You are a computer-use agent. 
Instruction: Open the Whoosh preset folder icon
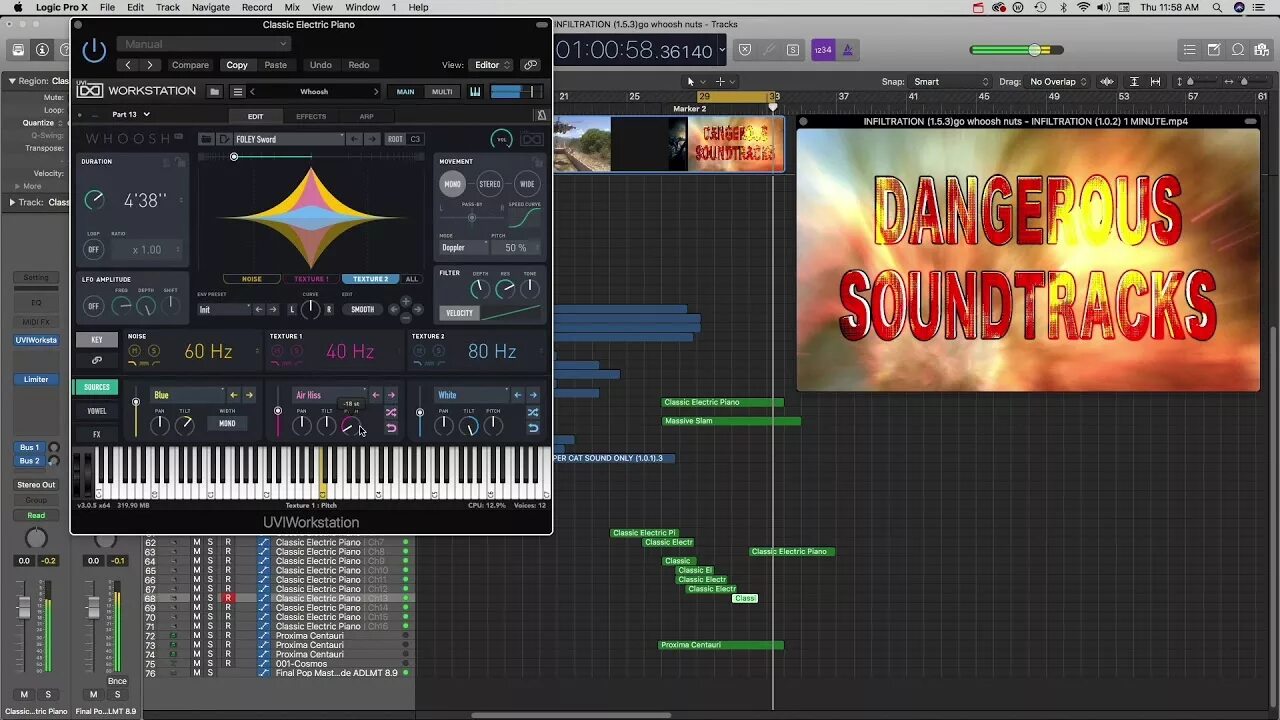(x=206, y=139)
